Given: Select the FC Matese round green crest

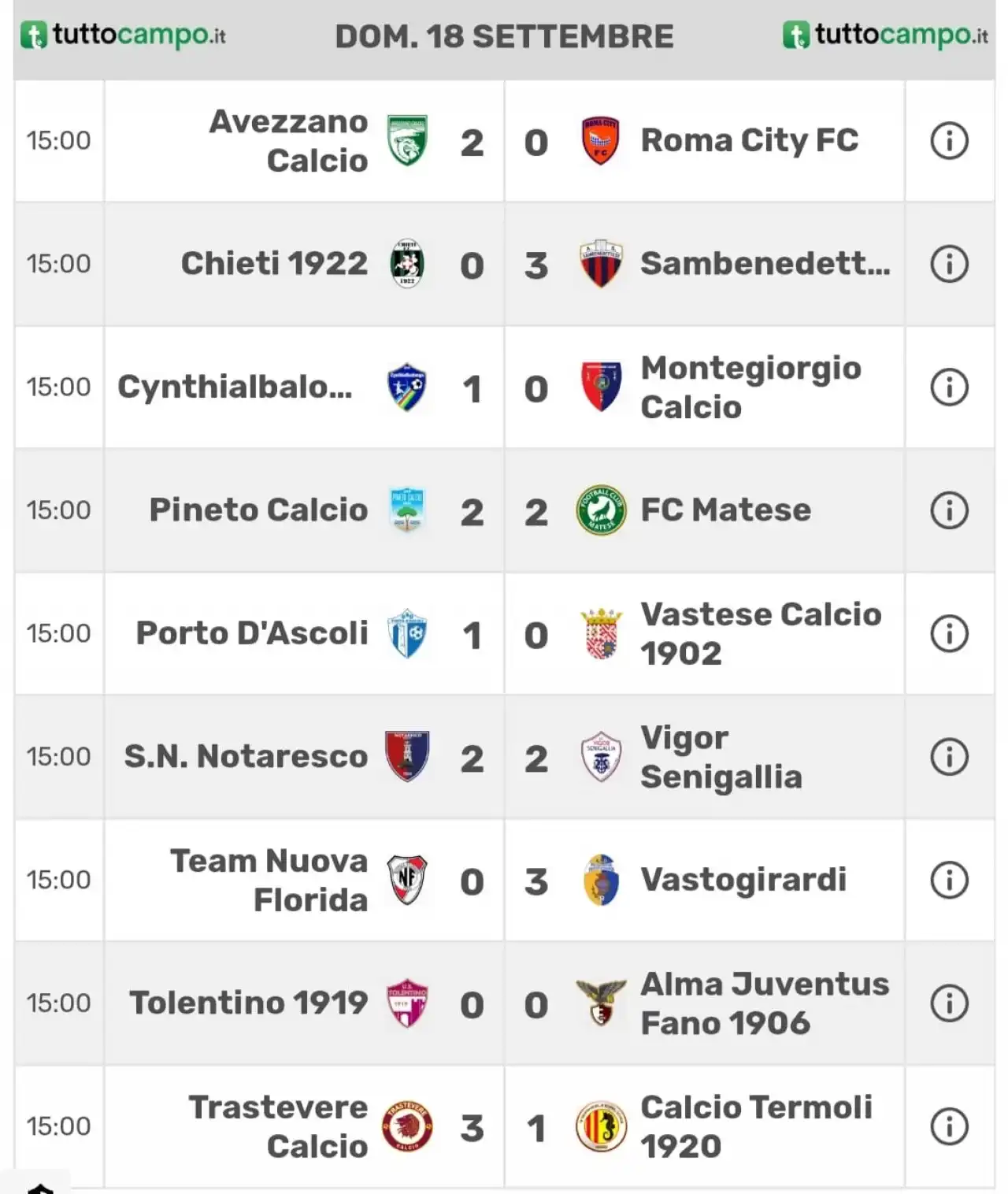Looking at the screenshot, I should (x=601, y=510).
